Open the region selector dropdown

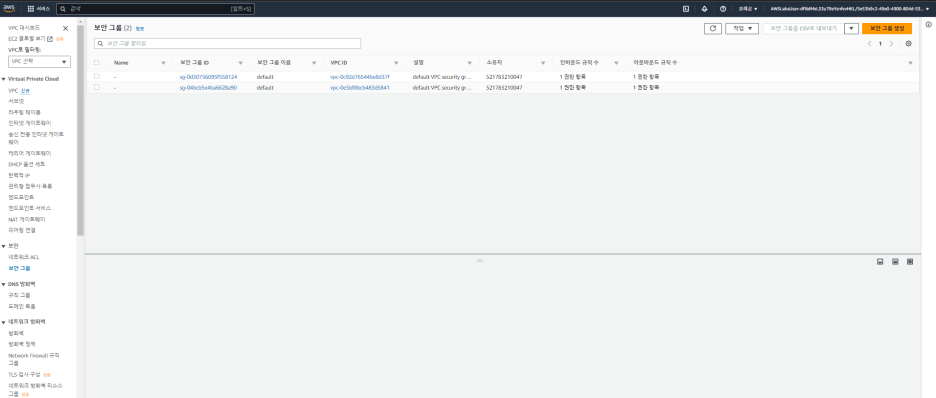(x=747, y=9)
